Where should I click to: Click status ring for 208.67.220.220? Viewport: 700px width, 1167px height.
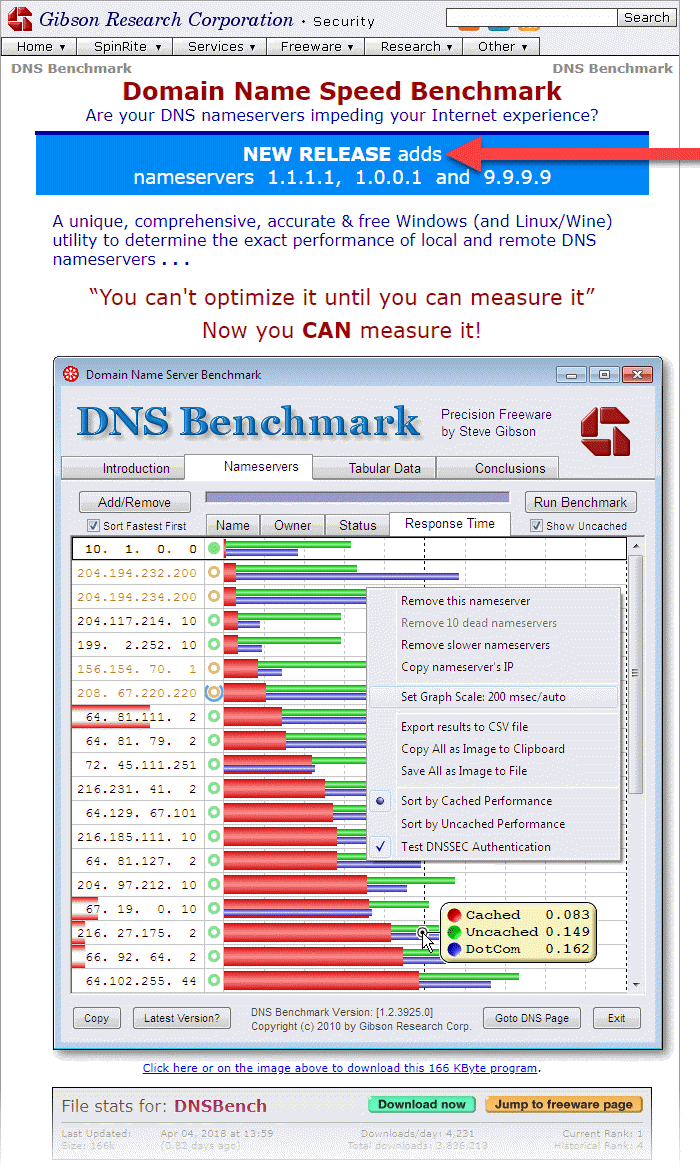(x=214, y=692)
